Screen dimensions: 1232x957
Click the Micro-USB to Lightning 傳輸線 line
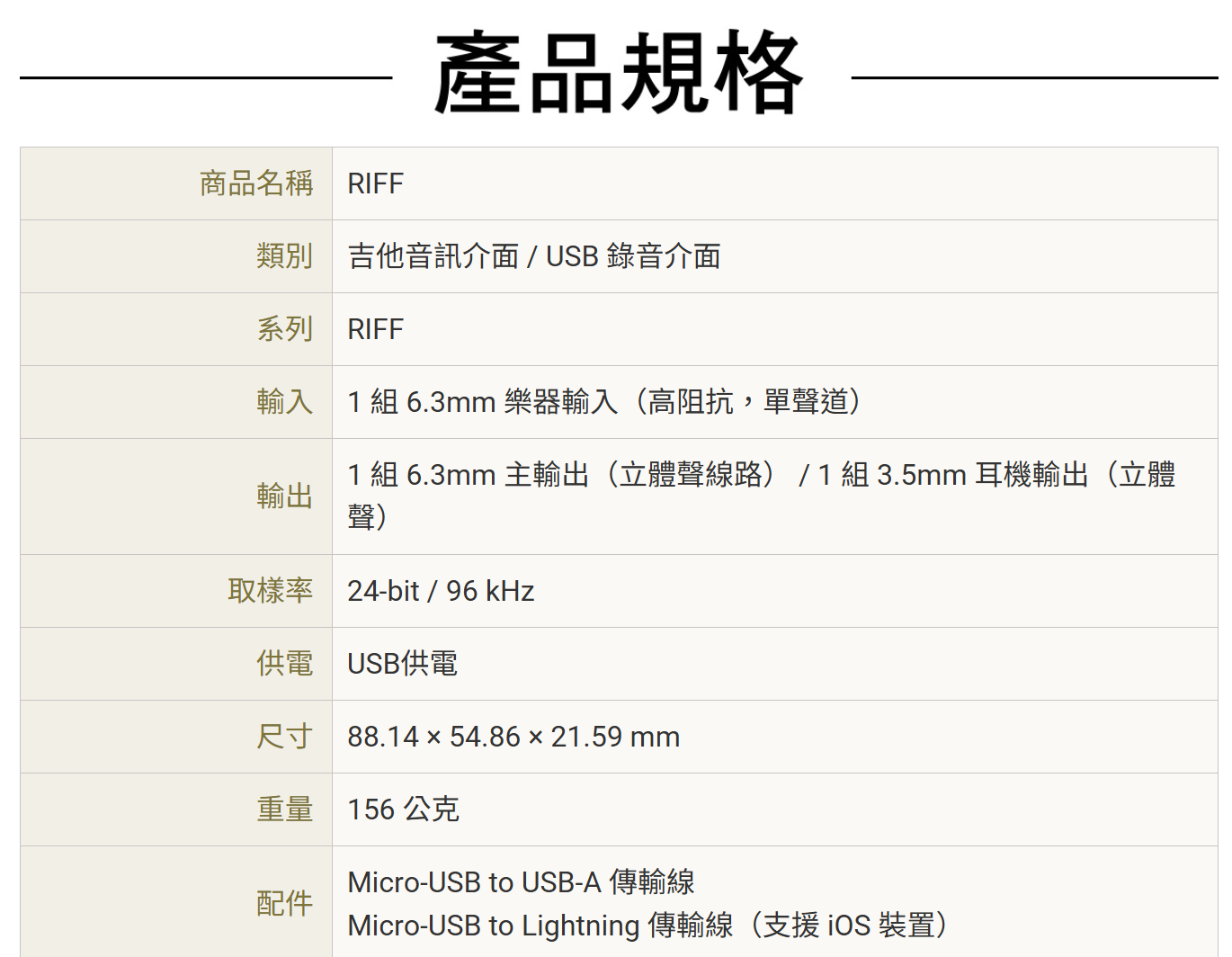point(647,926)
